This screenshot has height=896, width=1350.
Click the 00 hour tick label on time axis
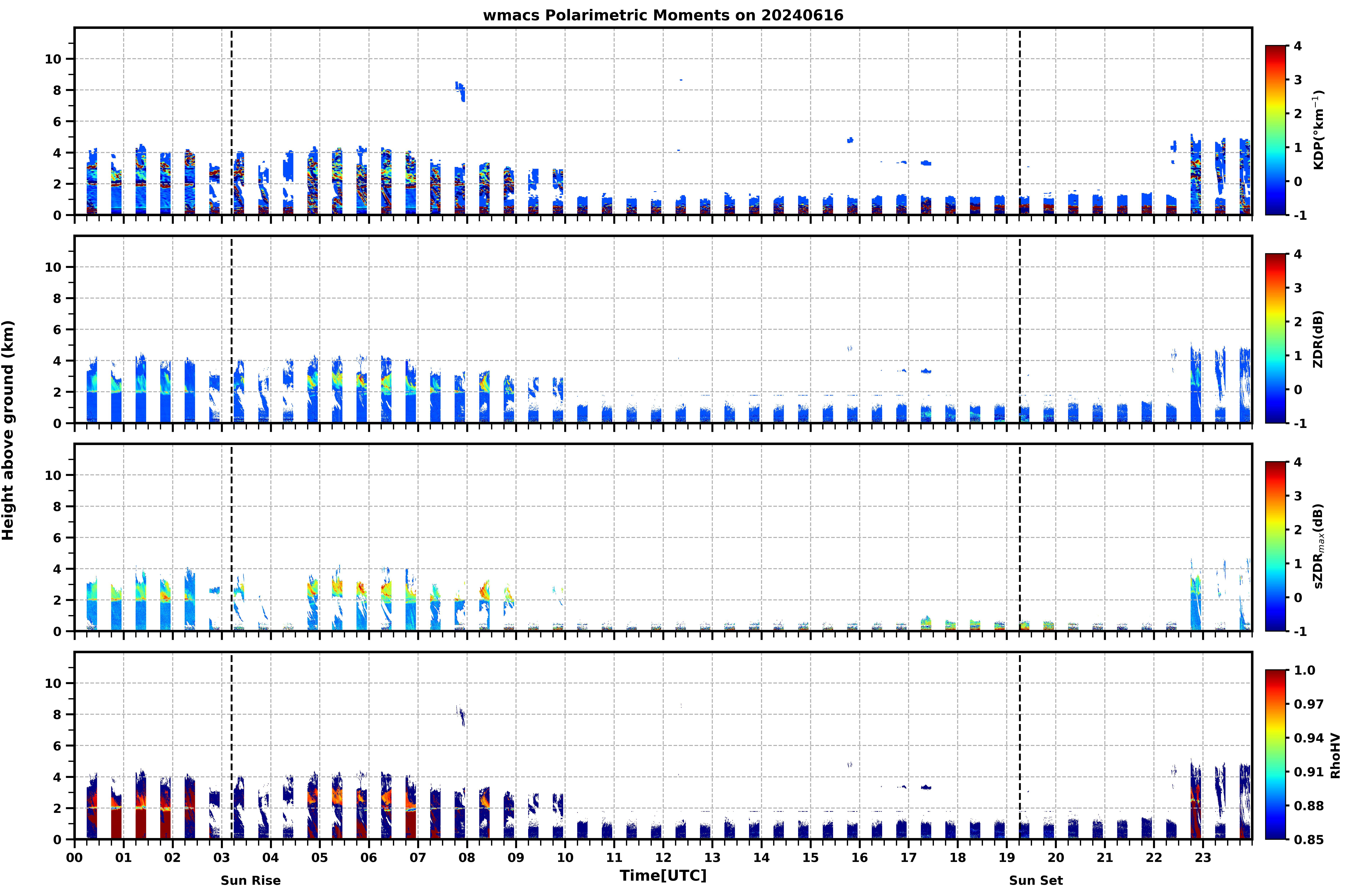click(74, 858)
